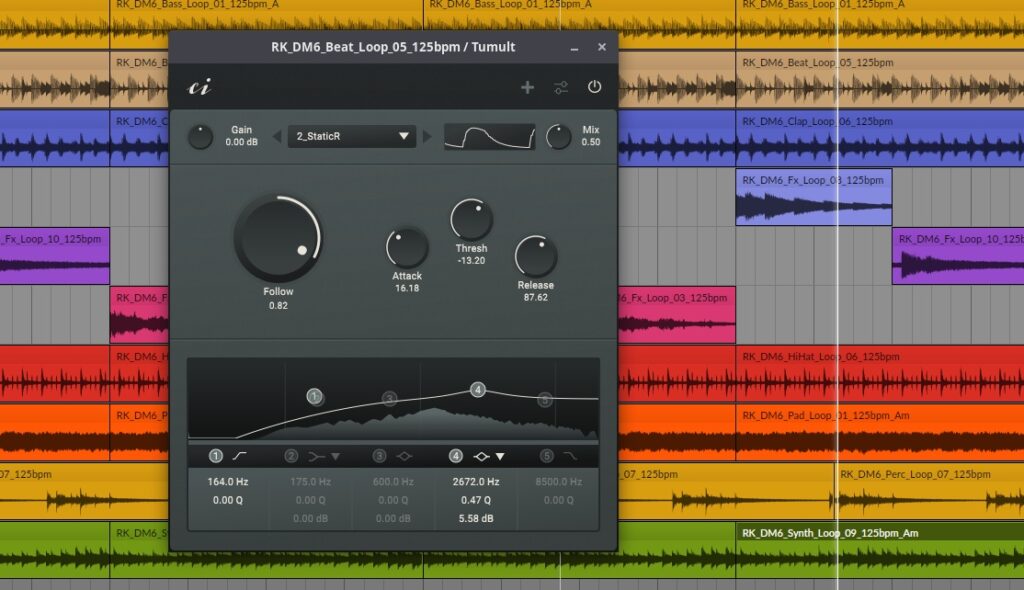Click the previous-preset left arrow

coord(277,136)
